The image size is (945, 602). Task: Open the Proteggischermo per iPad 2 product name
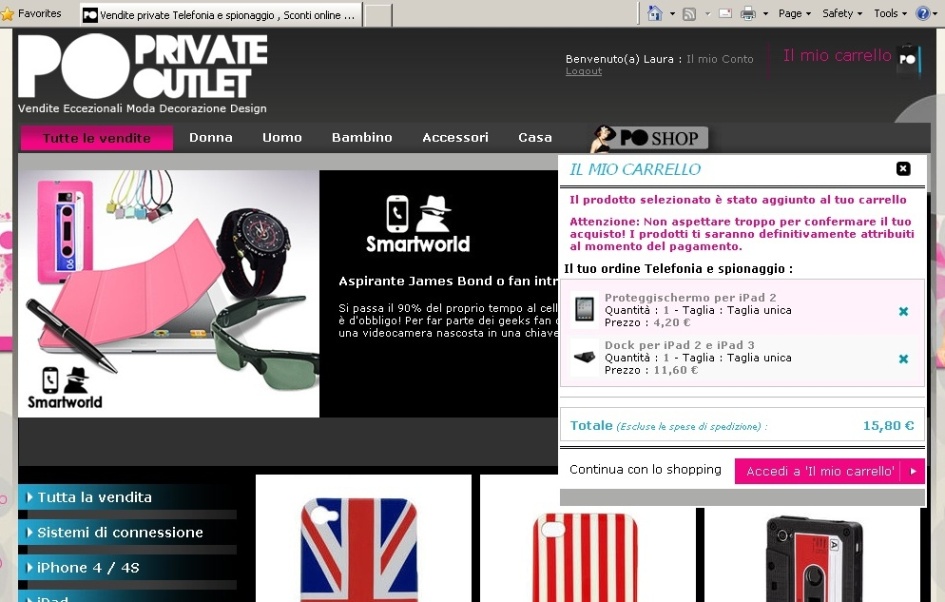(x=690, y=298)
